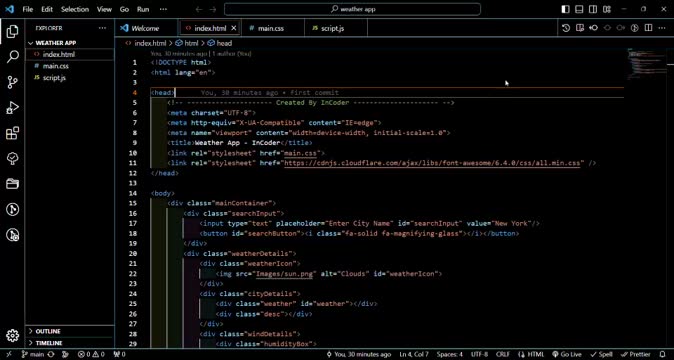
Task: Expand the OUTLINE section
Action: pyautogui.click(x=70, y=331)
